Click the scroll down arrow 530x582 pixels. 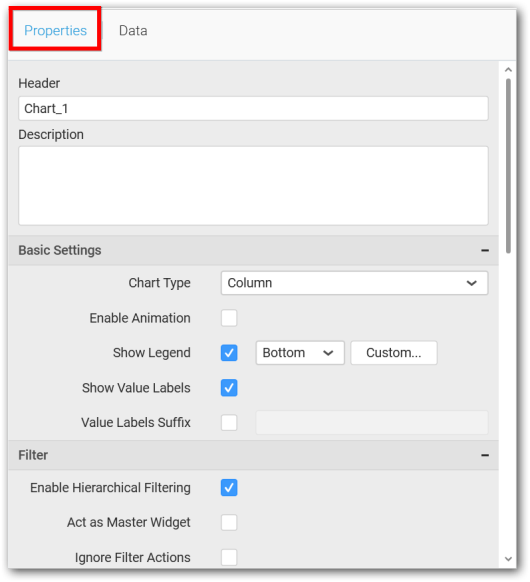pos(508,559)
